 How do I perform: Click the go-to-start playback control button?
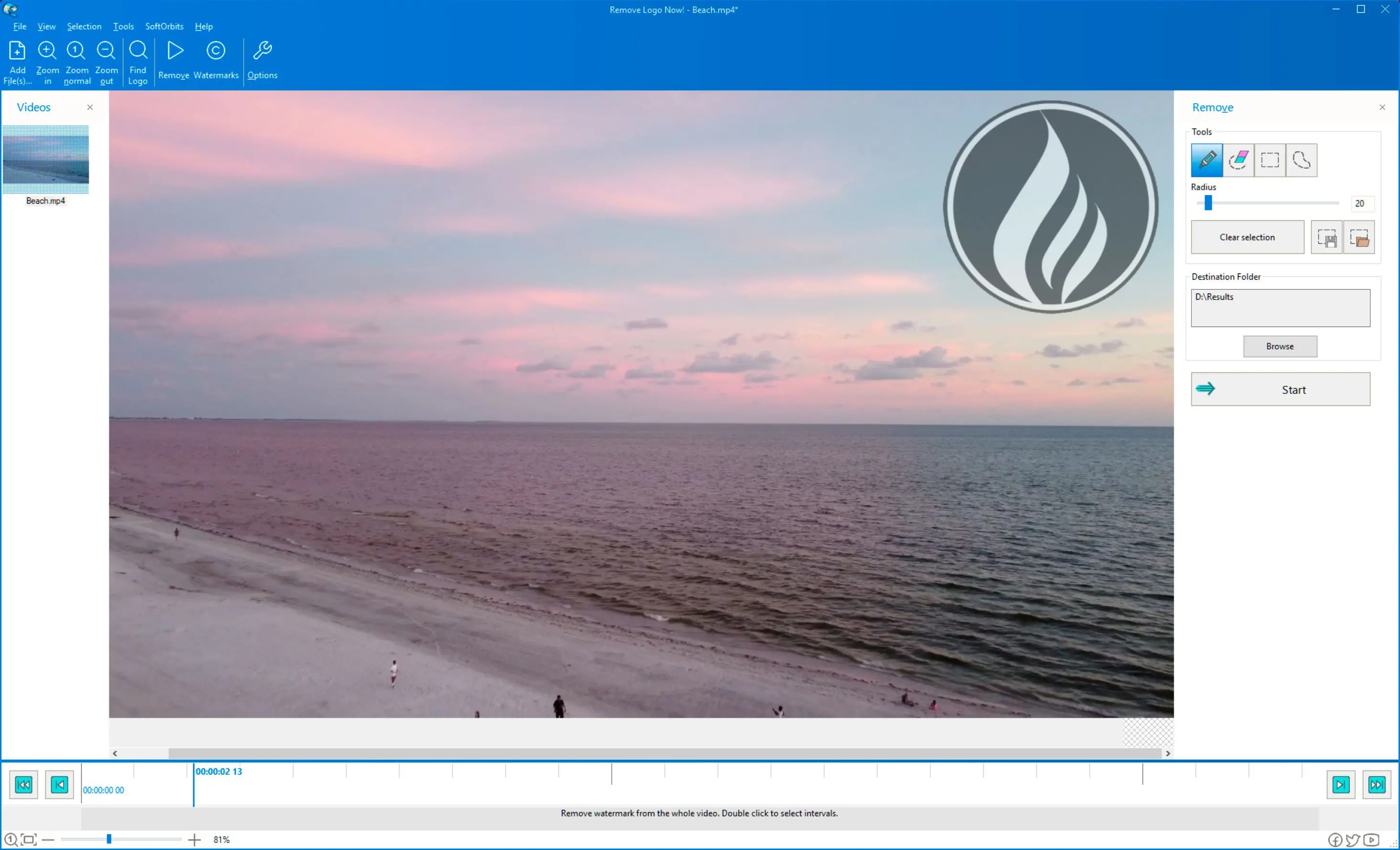(x=23, y=784)
